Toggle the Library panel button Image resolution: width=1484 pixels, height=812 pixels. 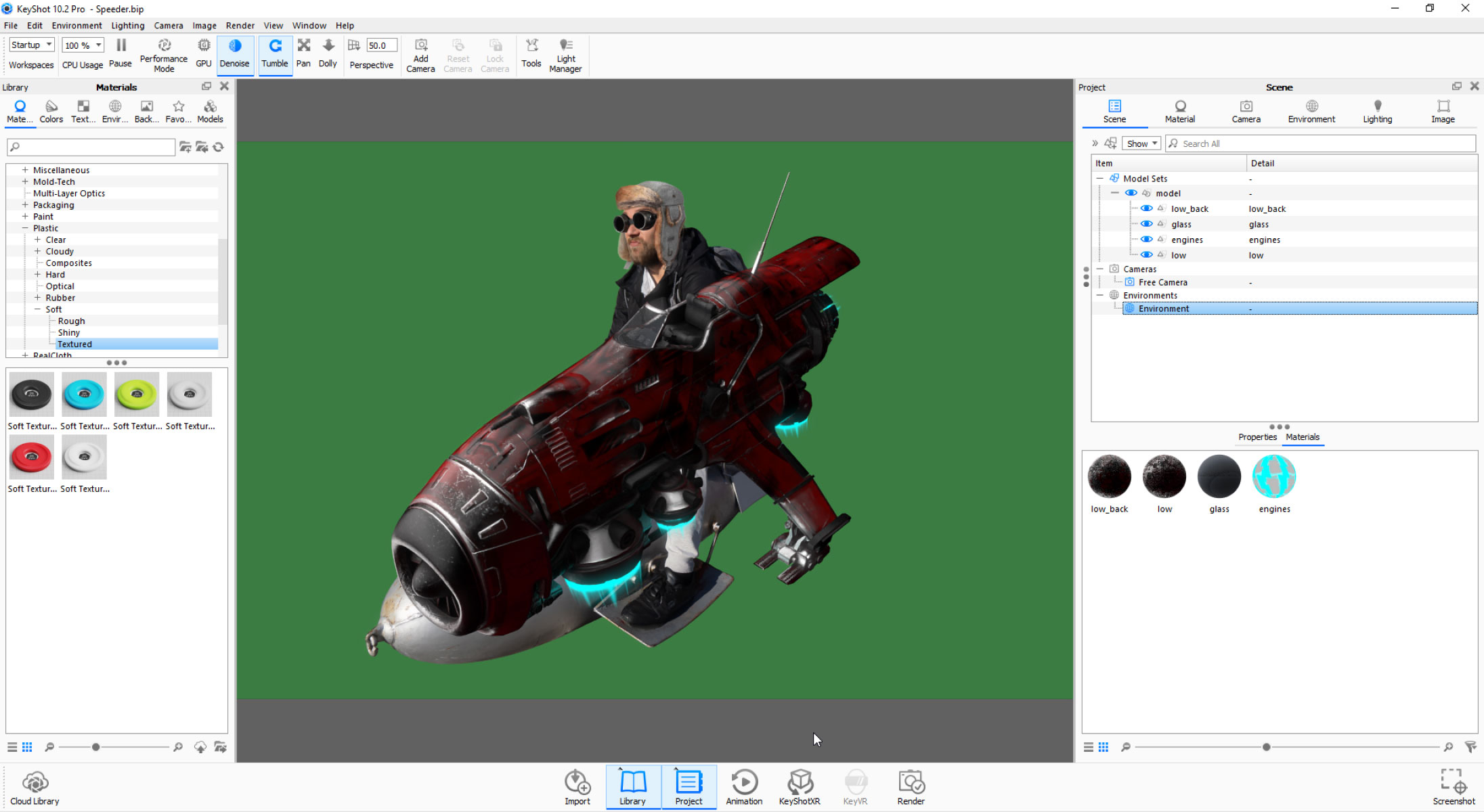click(632, 787)
